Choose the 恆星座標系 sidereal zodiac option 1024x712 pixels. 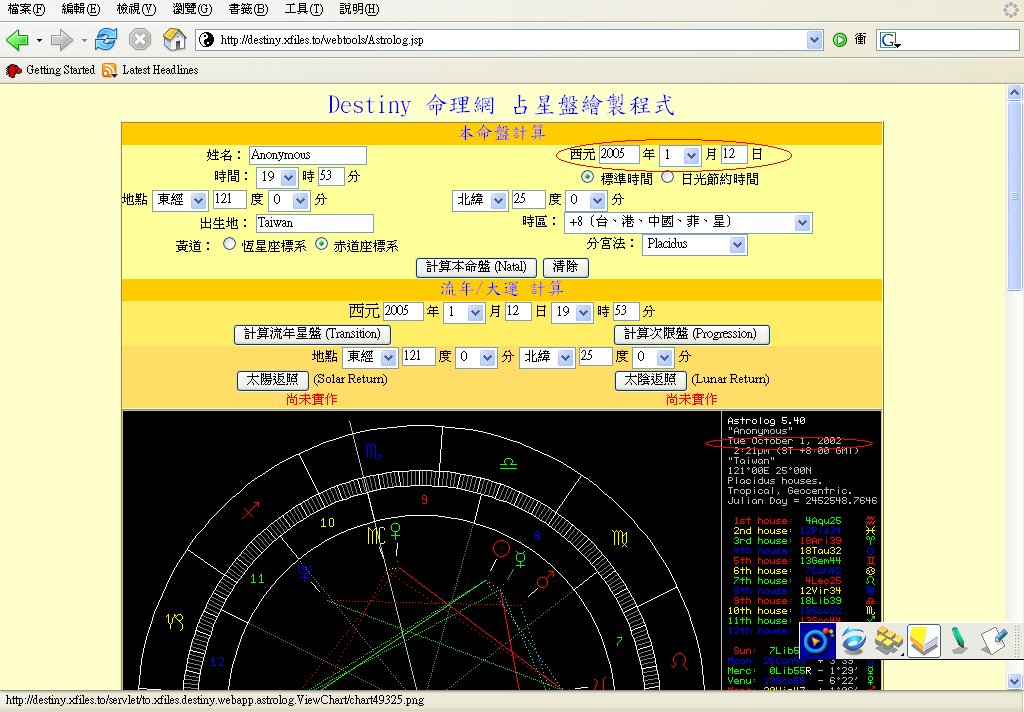229,244
